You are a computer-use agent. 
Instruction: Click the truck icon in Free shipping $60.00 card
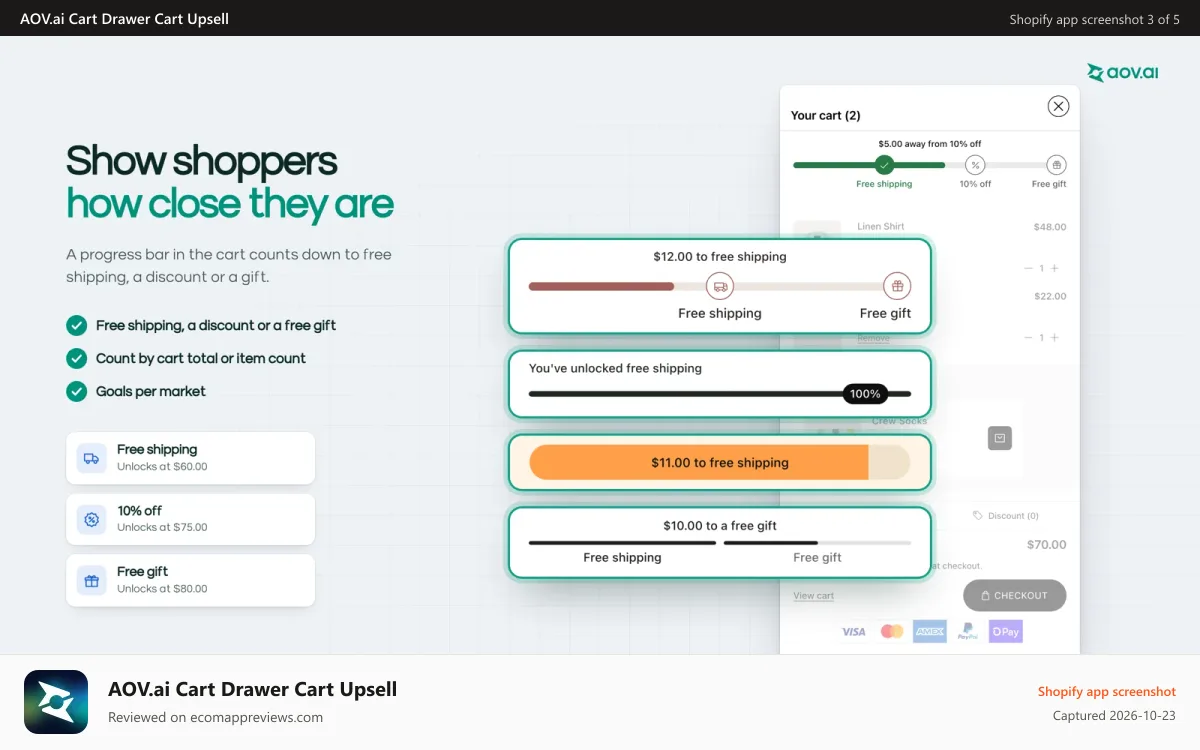[91, 458]
